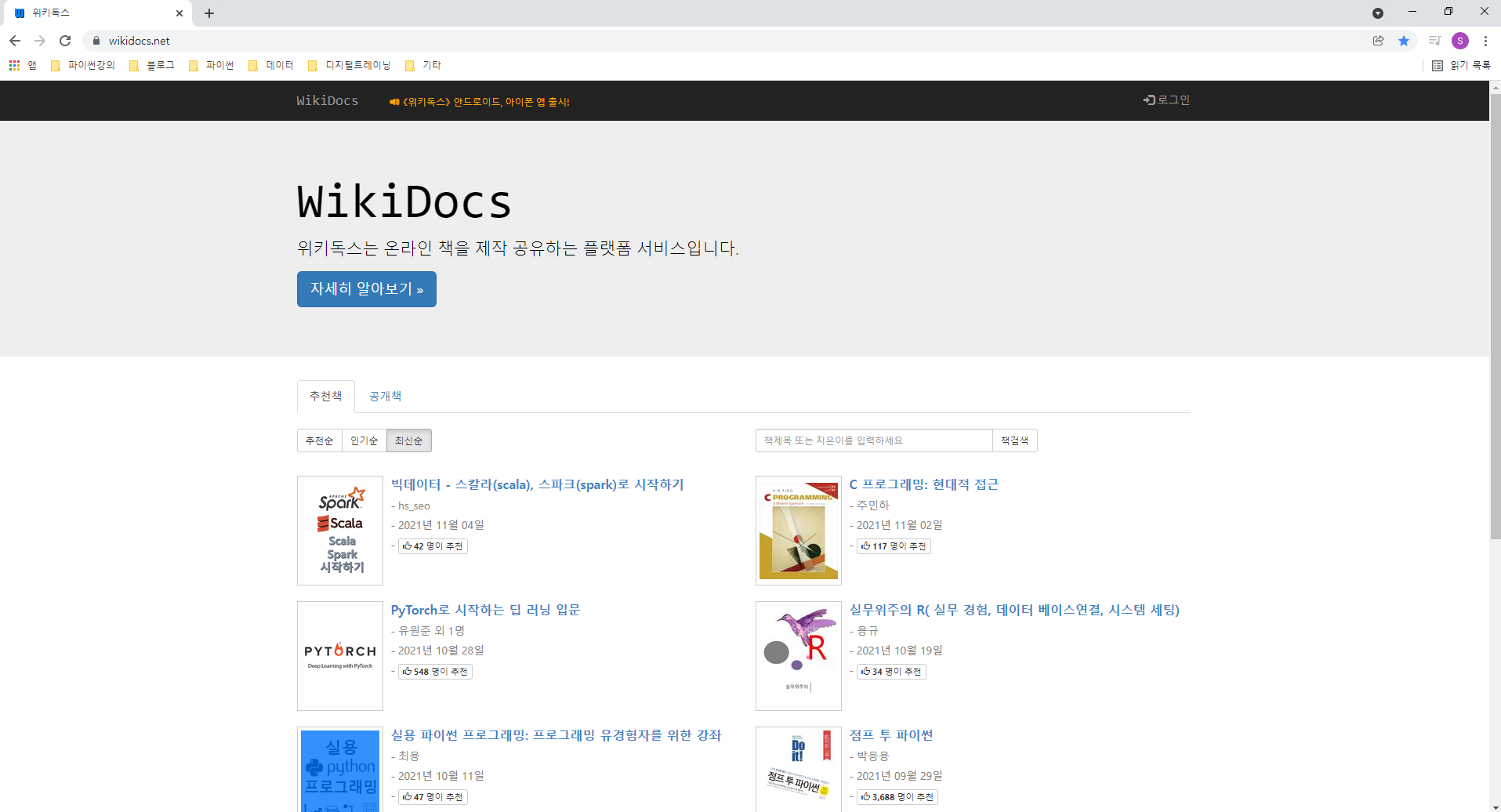The height and width of the screenshot is (812, 1501).
Task: Open the 블로그 bookmark folder
Action: 152,65
